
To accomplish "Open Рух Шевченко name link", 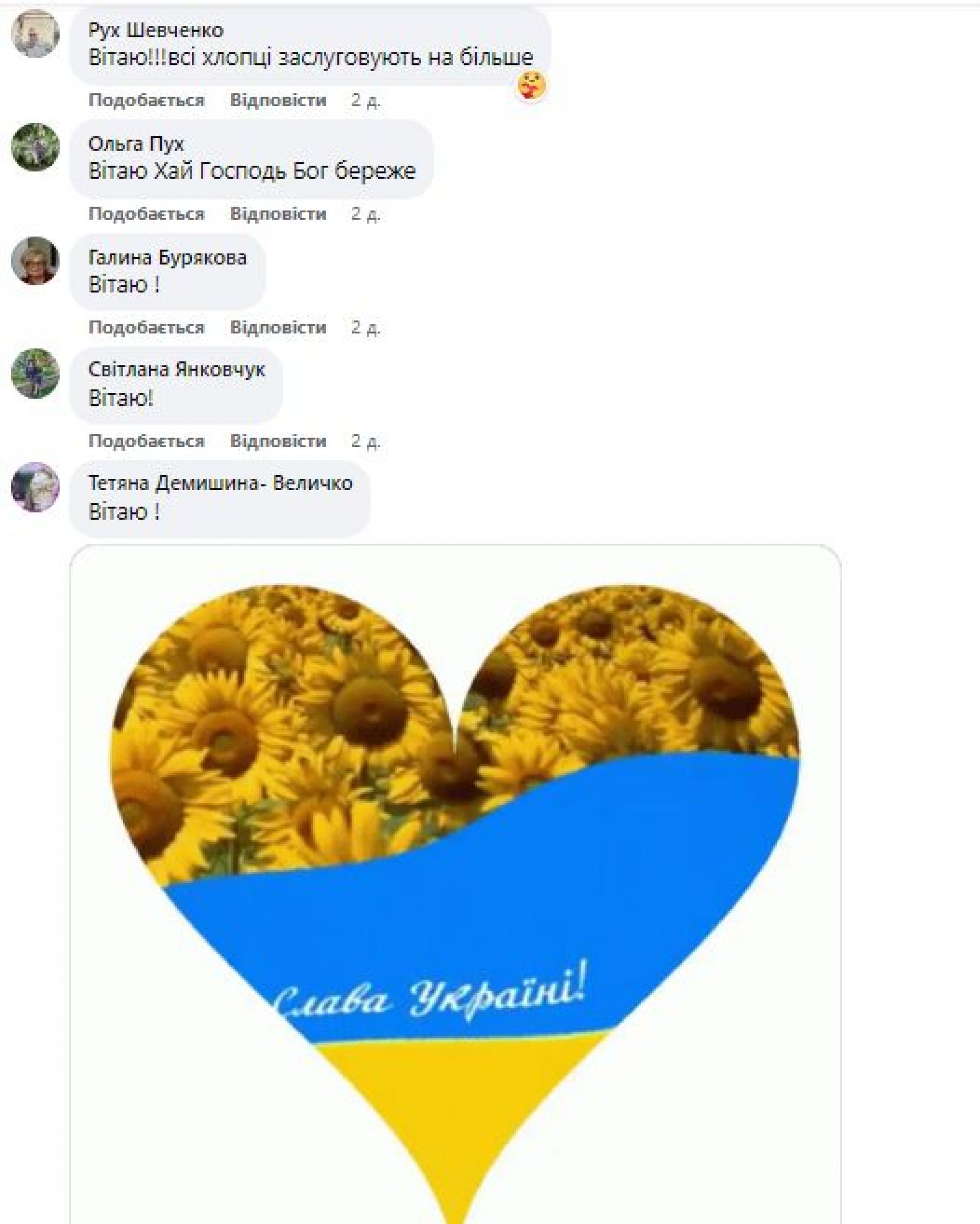I will pos(156,30).
